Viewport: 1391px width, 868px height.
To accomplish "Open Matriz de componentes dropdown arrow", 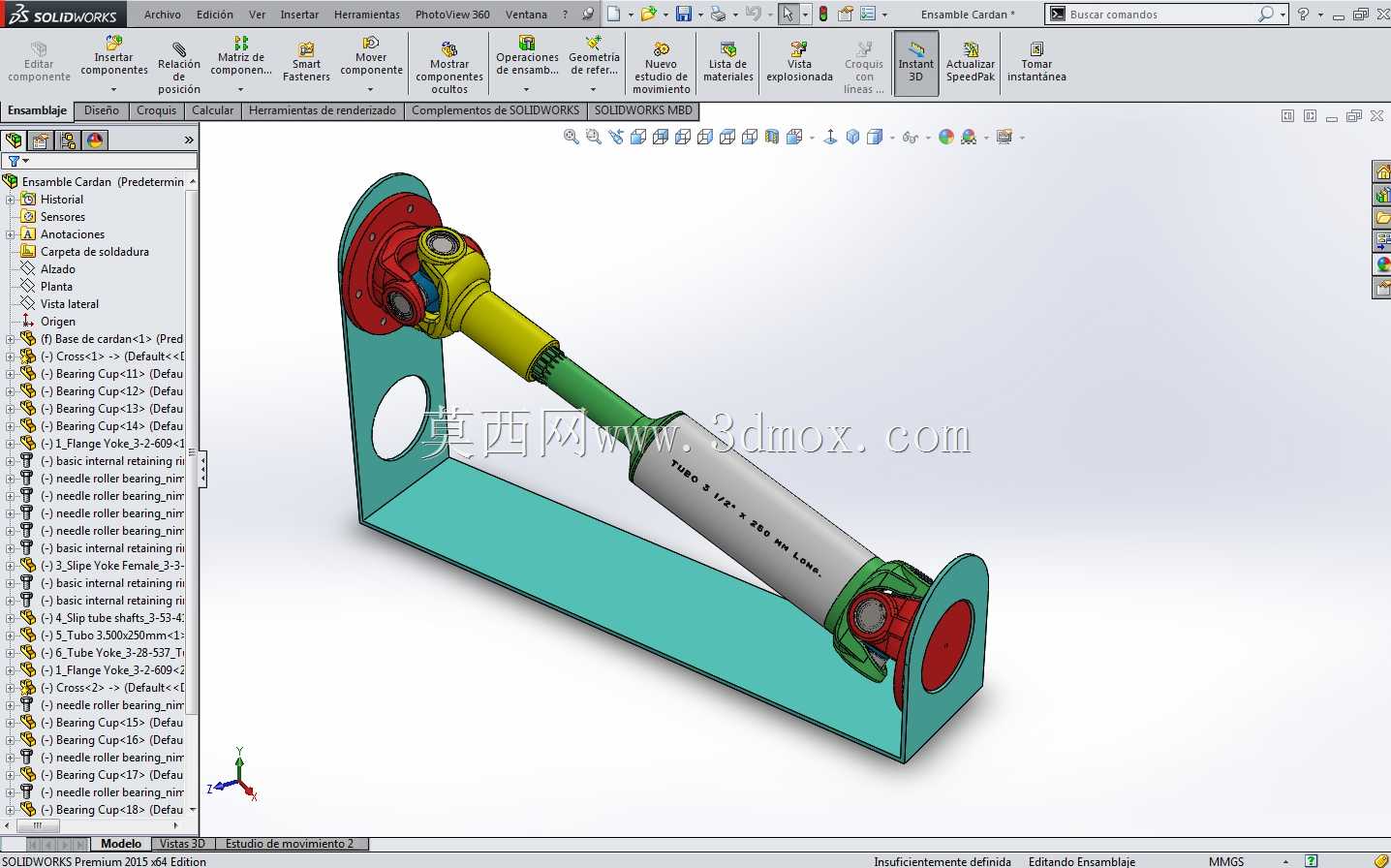I will pyautogui.click(x=241, y=89).
